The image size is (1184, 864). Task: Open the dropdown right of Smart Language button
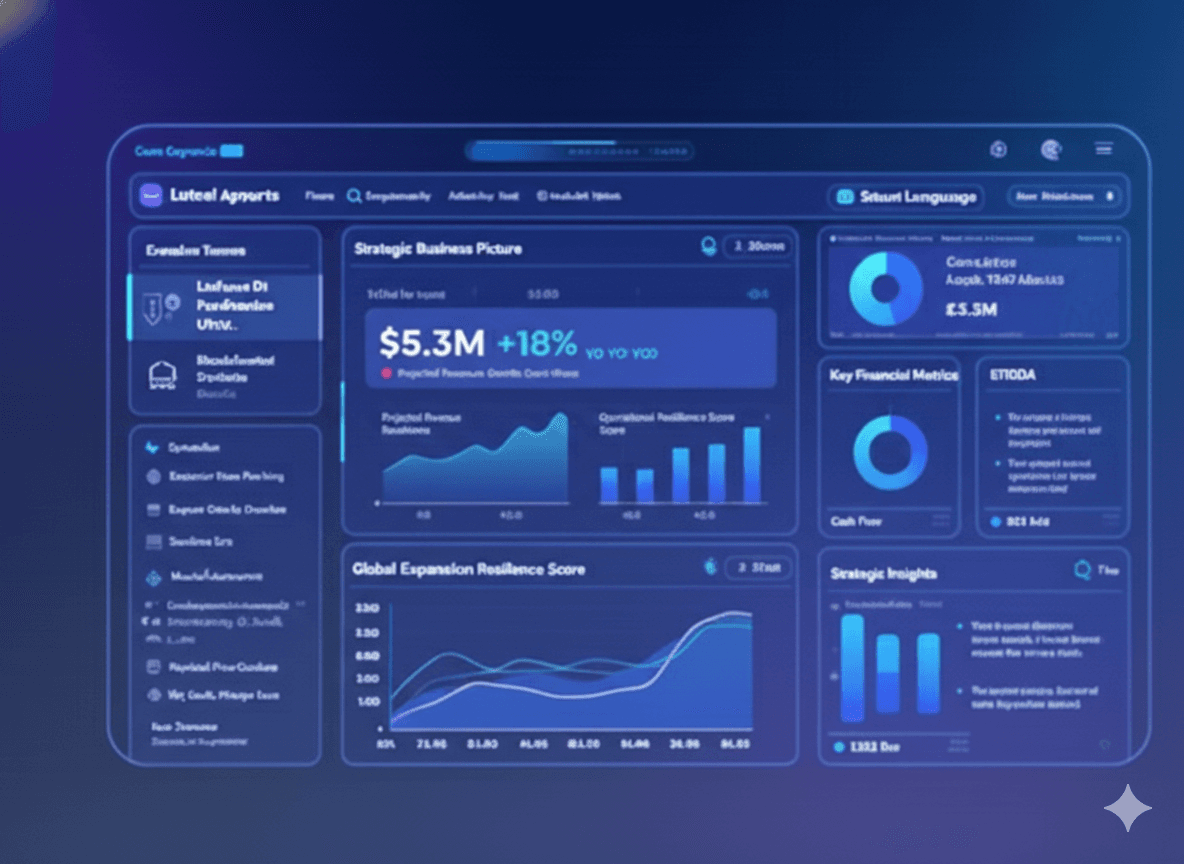click(x=1064, y=197)
